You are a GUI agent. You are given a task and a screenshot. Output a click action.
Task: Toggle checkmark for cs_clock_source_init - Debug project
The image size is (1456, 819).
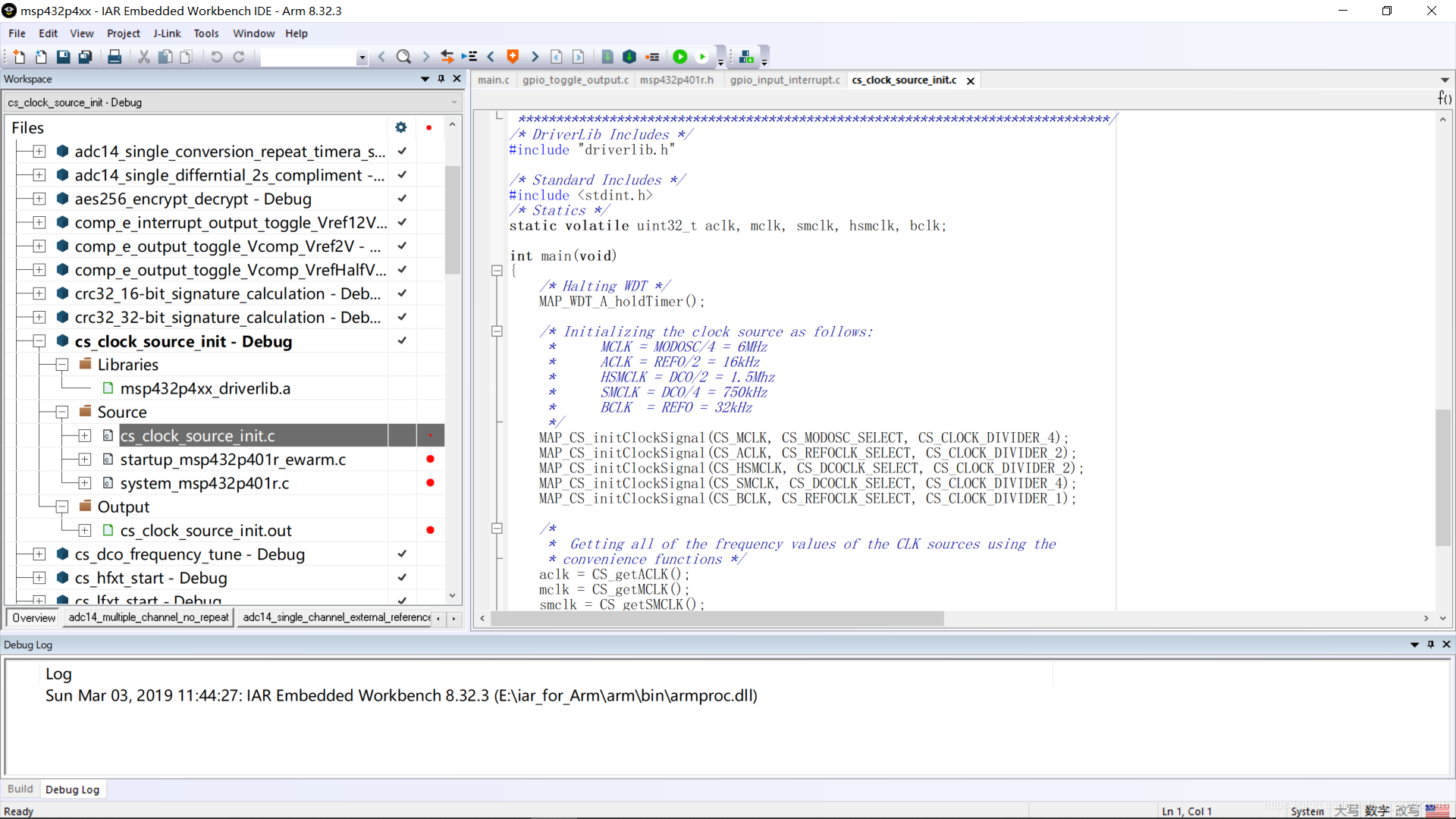[x=403, y=340]
